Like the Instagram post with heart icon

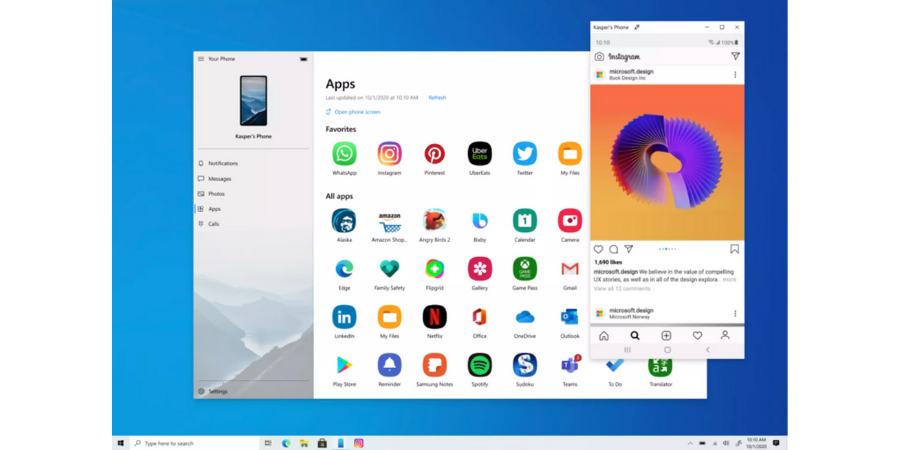599,249
